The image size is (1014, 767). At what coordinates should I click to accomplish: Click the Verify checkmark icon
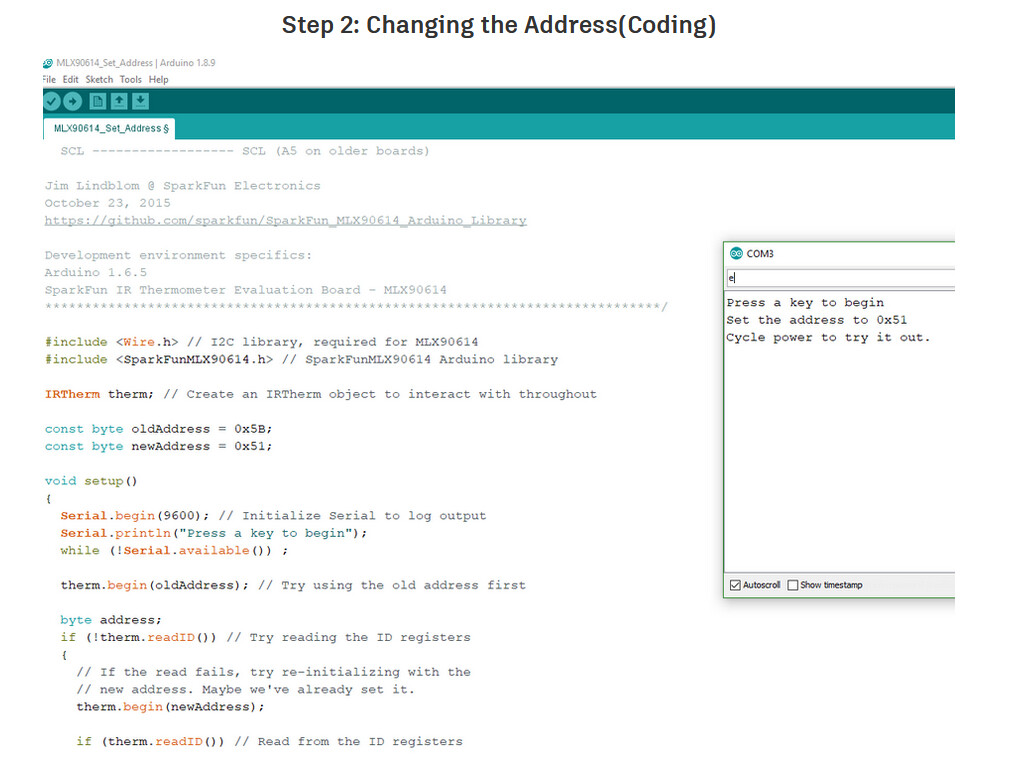point(51,102)
